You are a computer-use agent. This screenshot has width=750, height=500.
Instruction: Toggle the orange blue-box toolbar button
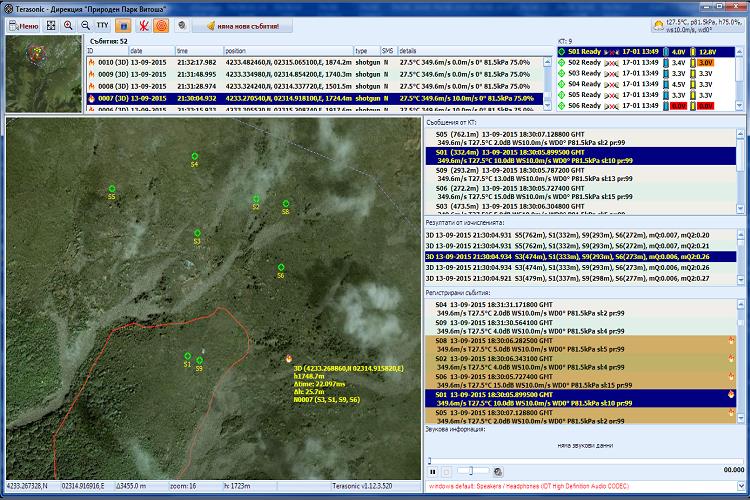[x=123, y=26]
